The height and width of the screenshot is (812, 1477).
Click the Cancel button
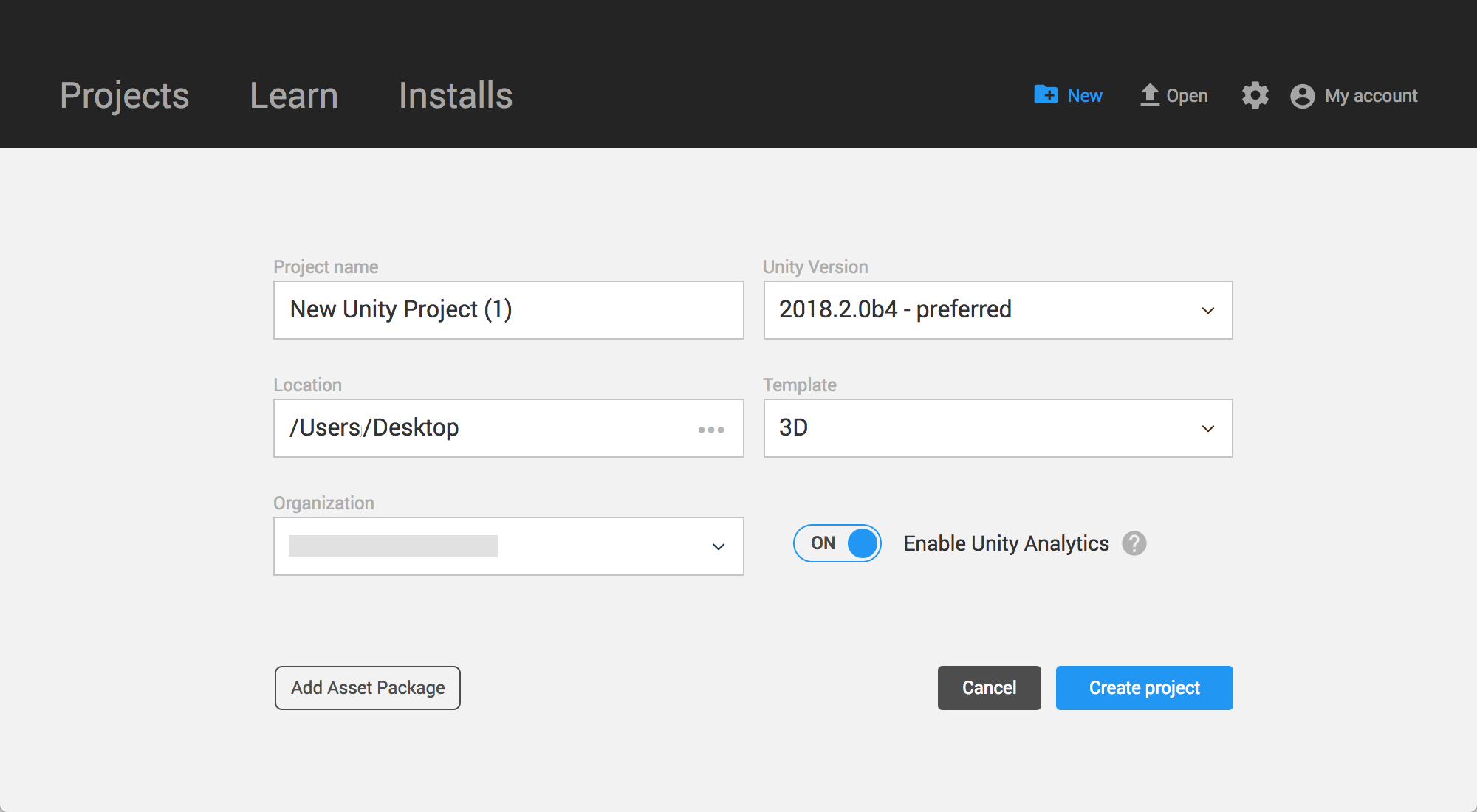point(988,688)
